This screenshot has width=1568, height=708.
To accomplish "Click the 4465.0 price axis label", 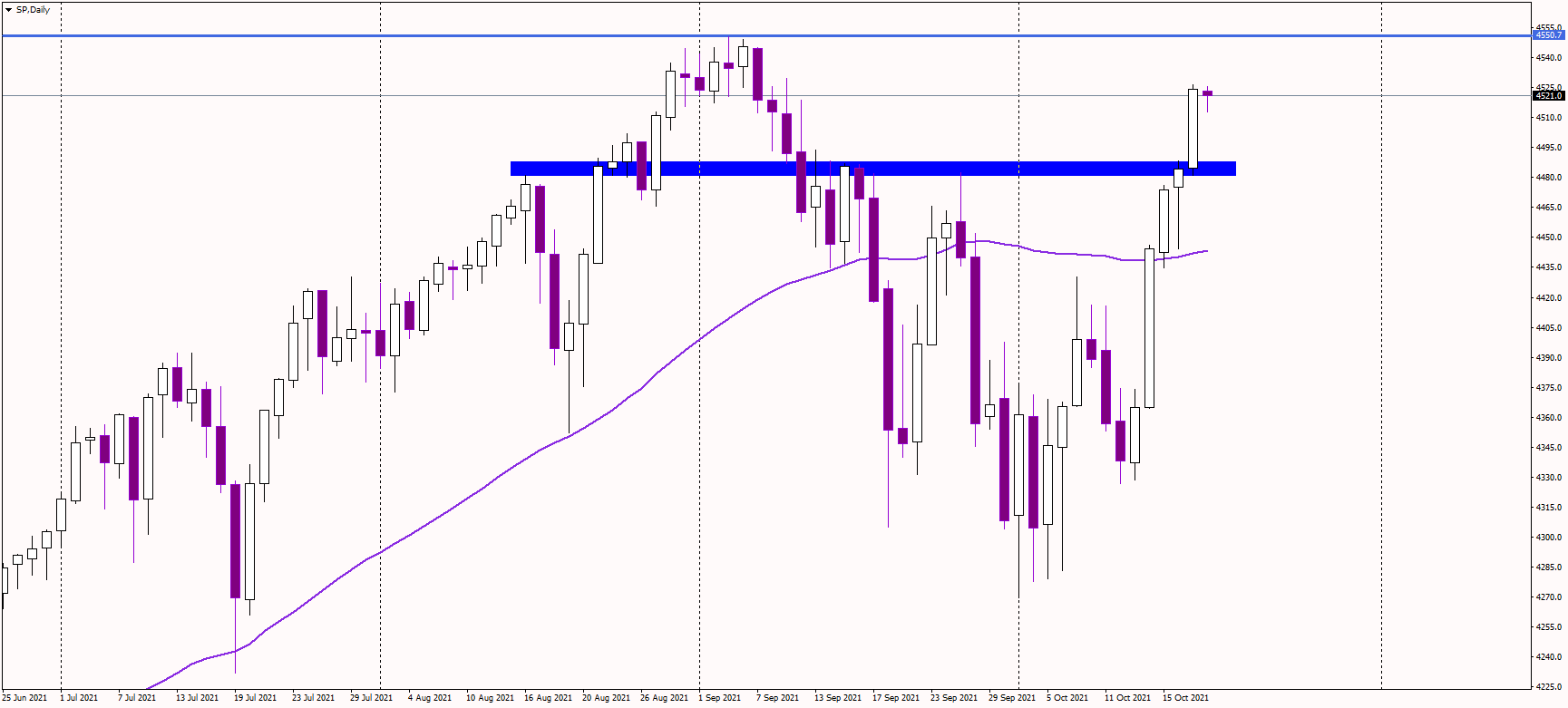I will click(x=1549, y=208).
